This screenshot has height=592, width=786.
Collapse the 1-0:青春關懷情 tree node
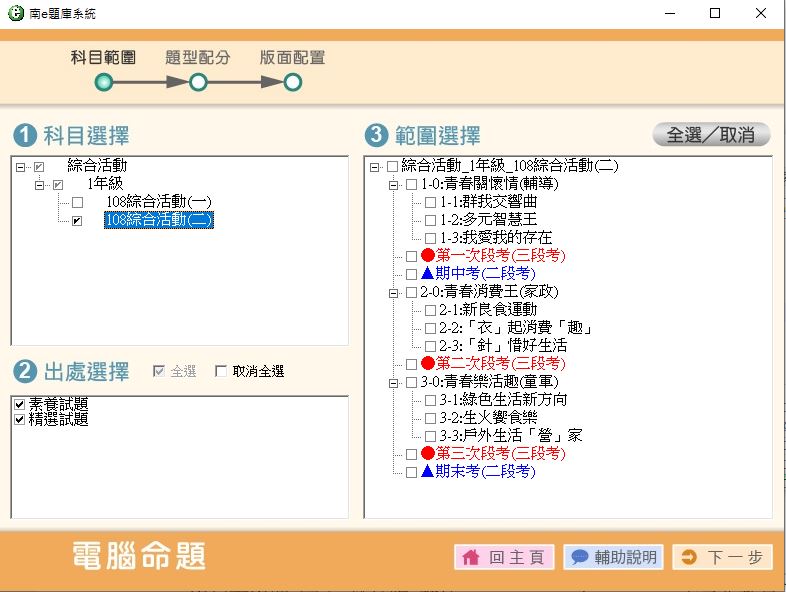(393, 185)
